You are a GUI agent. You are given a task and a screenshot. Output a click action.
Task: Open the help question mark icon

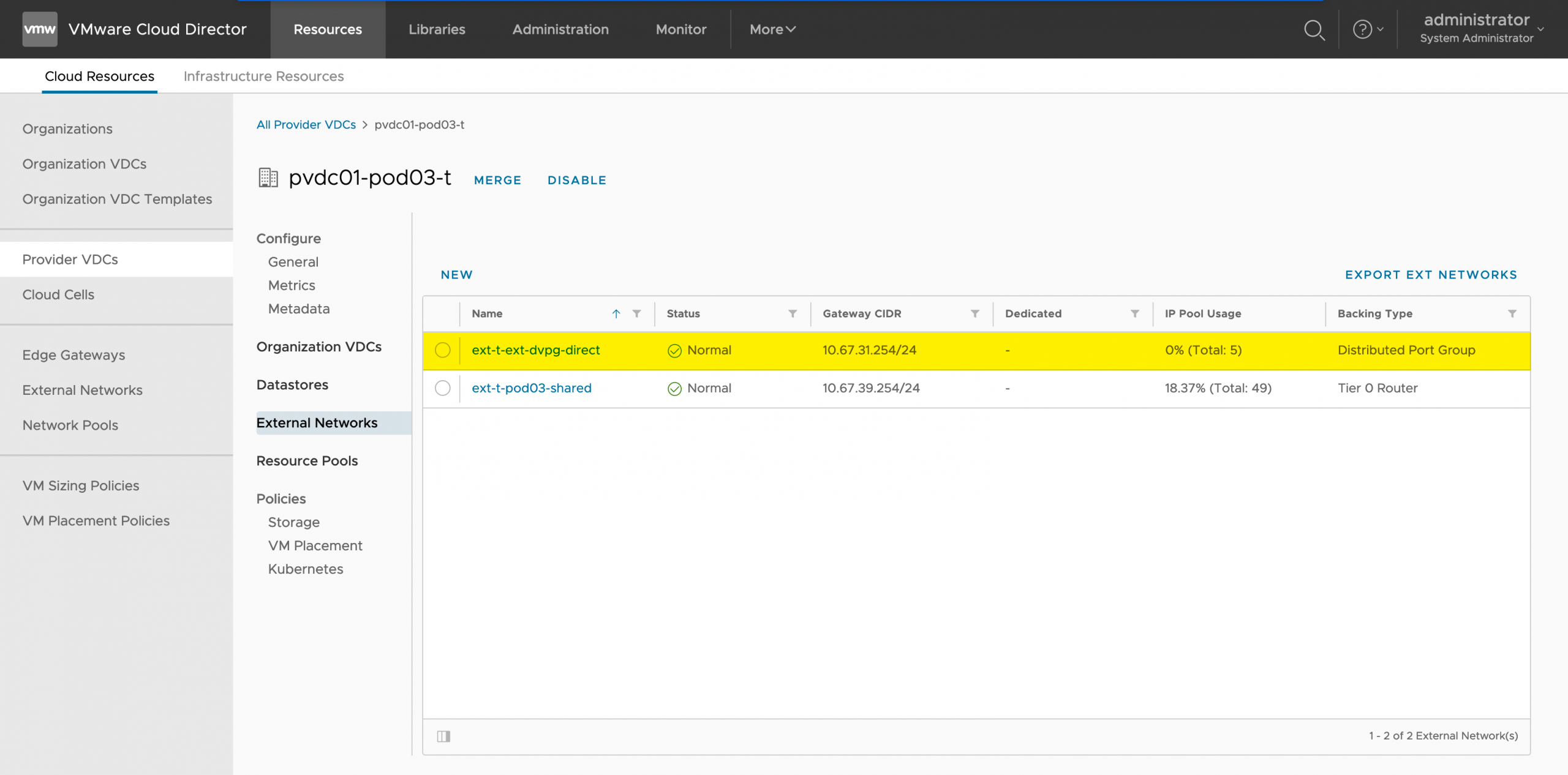point(1362,29)
